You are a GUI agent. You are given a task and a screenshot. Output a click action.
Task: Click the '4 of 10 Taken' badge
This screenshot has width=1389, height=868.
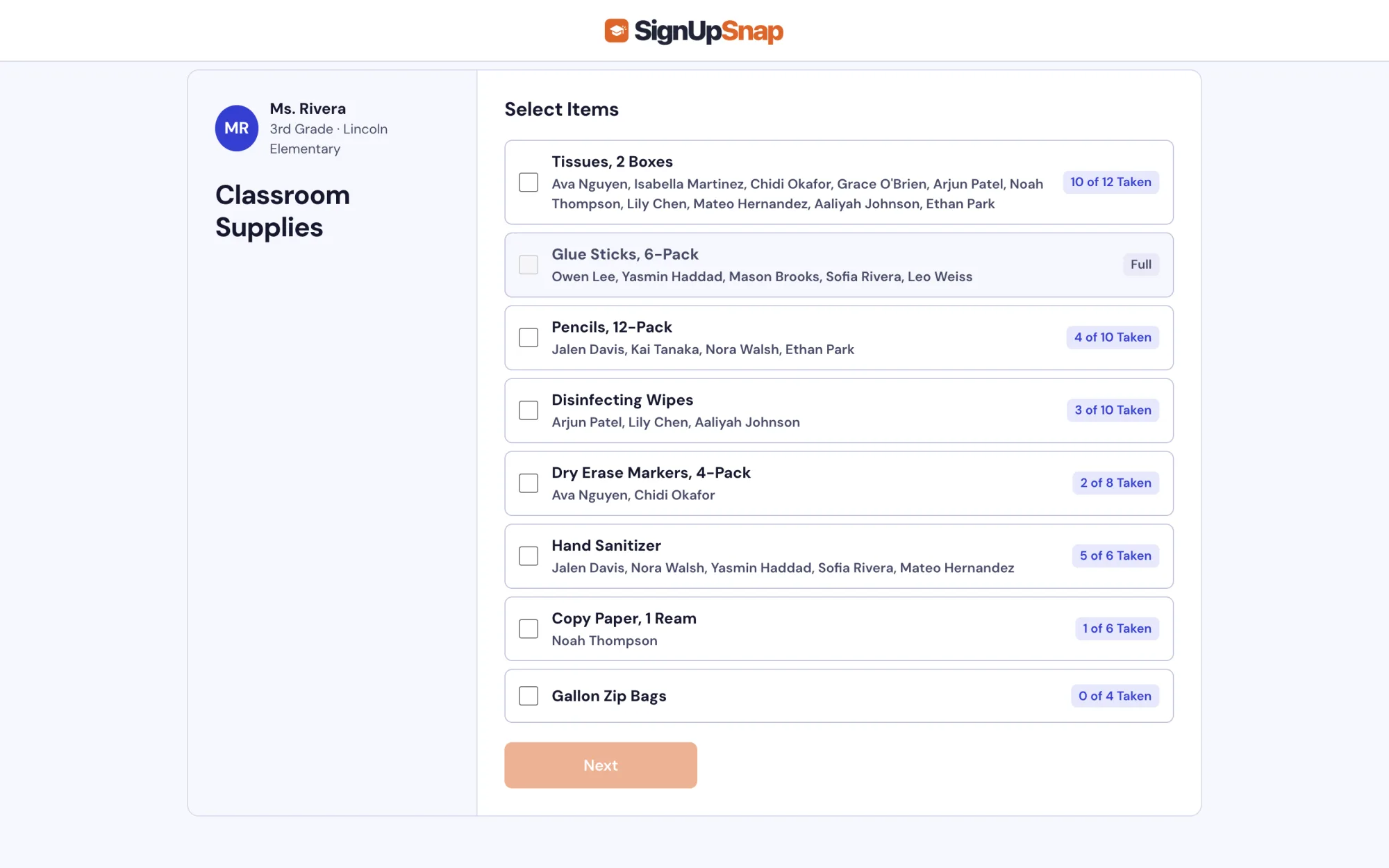click(x=1113, y=337)
